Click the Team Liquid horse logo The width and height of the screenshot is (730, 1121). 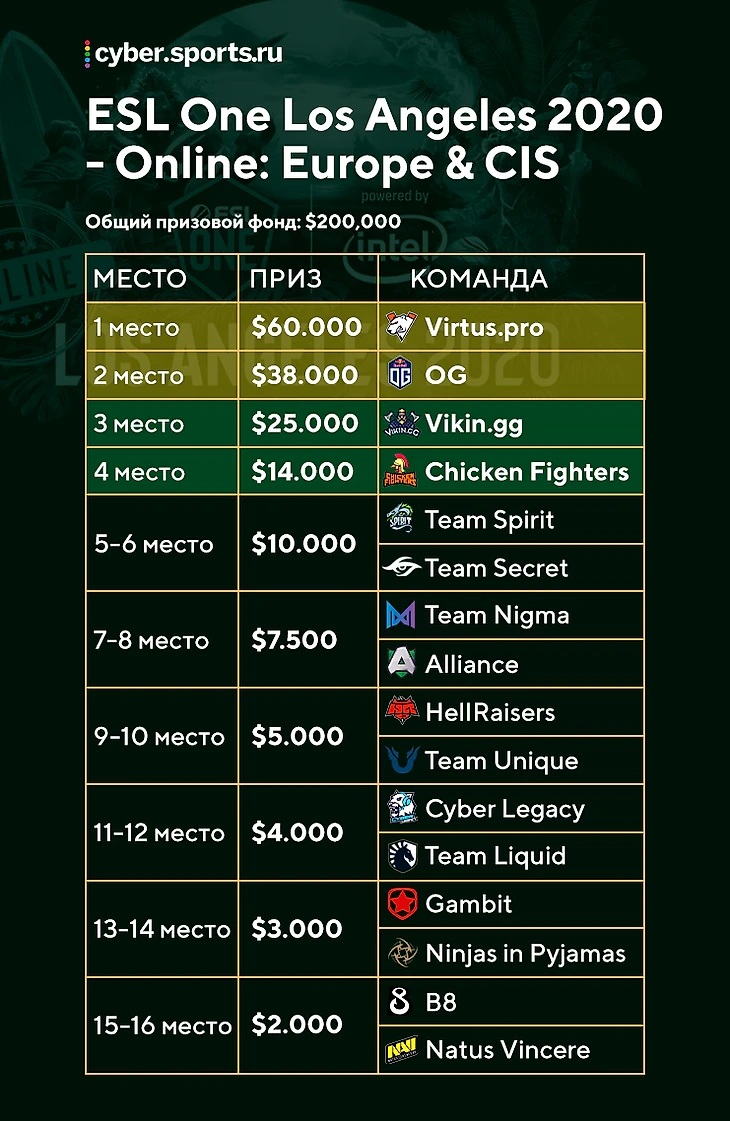(402, 856)
